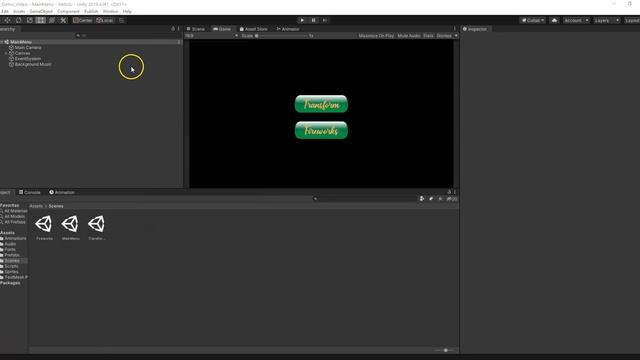Click the Assets breadcrumb in Project panel

[36, 206]
